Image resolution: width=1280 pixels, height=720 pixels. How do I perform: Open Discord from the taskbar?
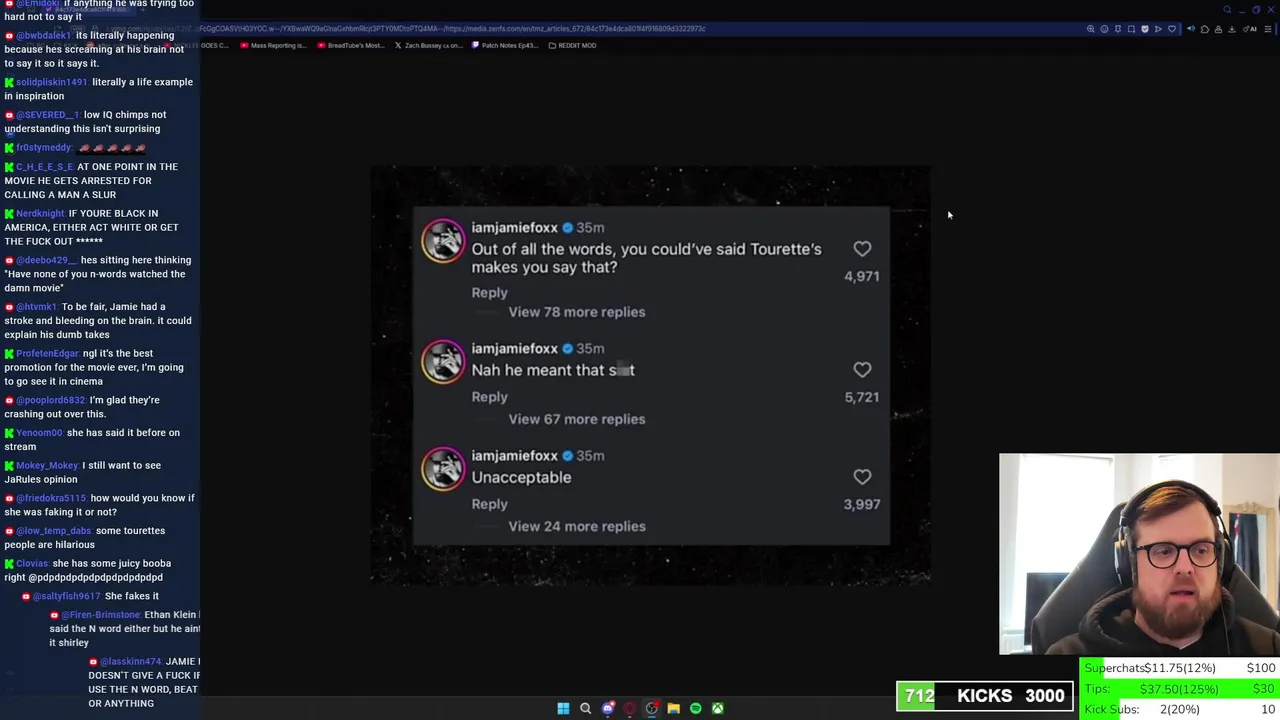pos(607,708)
